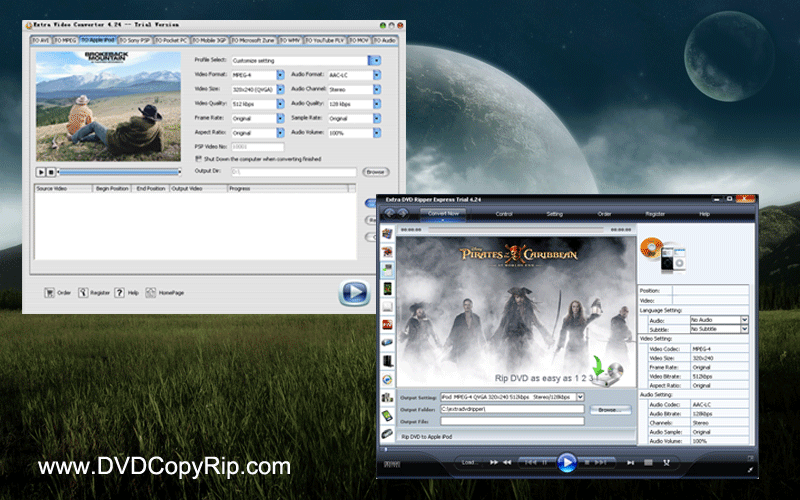Click Convert Now in DVD Ripper
This screenshot has width=800, height=500.
[443, 214]
